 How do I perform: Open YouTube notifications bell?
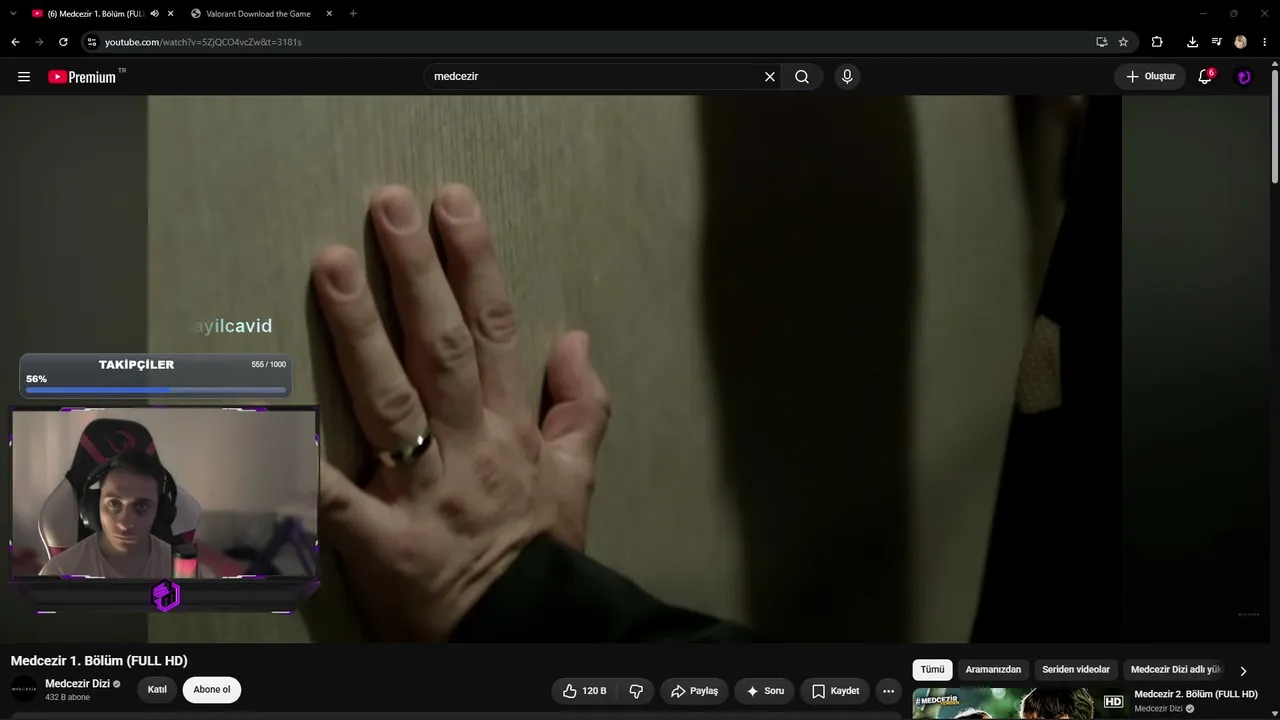1205,77
